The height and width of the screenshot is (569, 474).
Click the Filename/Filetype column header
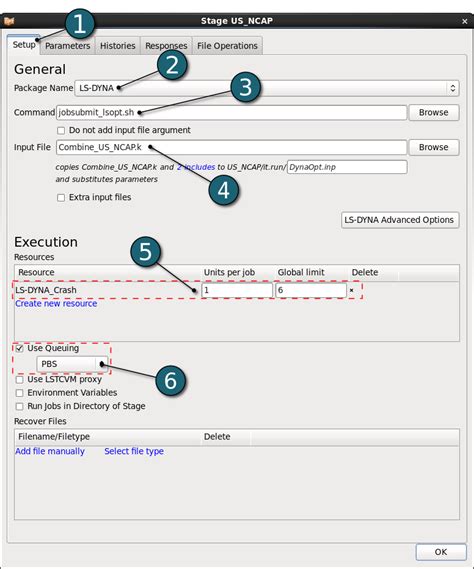108,437
